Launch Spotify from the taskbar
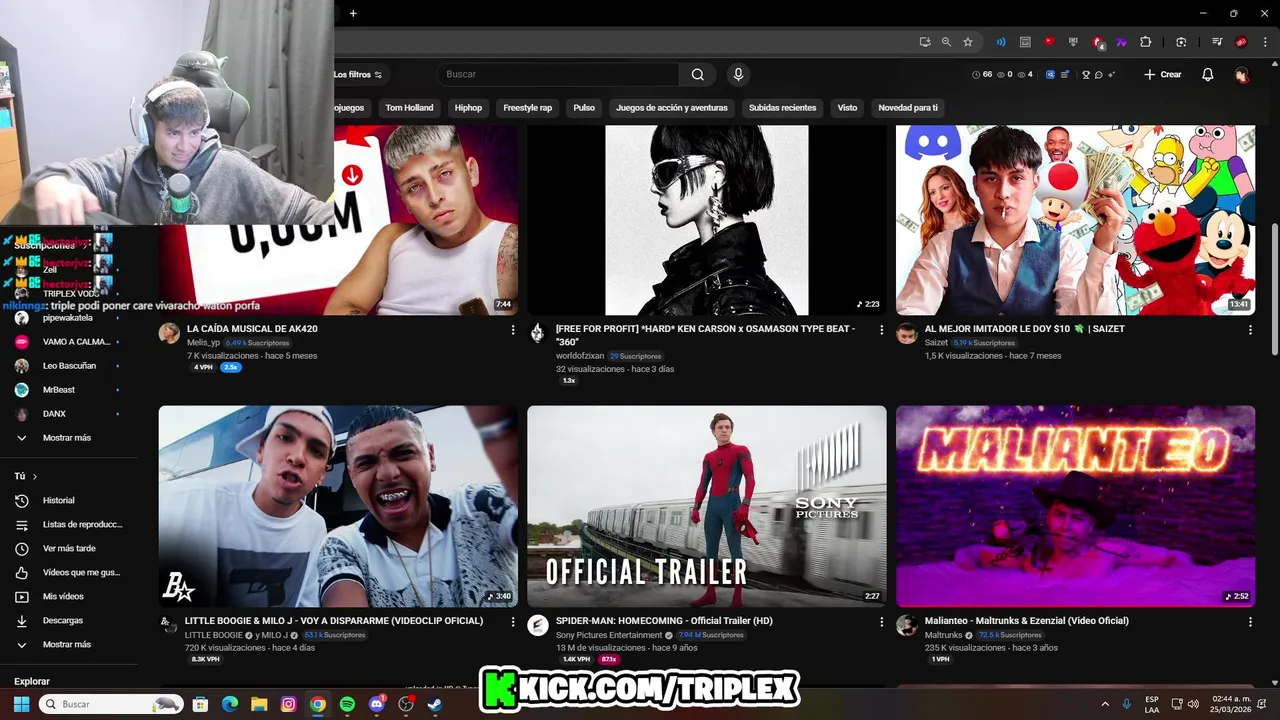1280x720 pixels. 347,704
